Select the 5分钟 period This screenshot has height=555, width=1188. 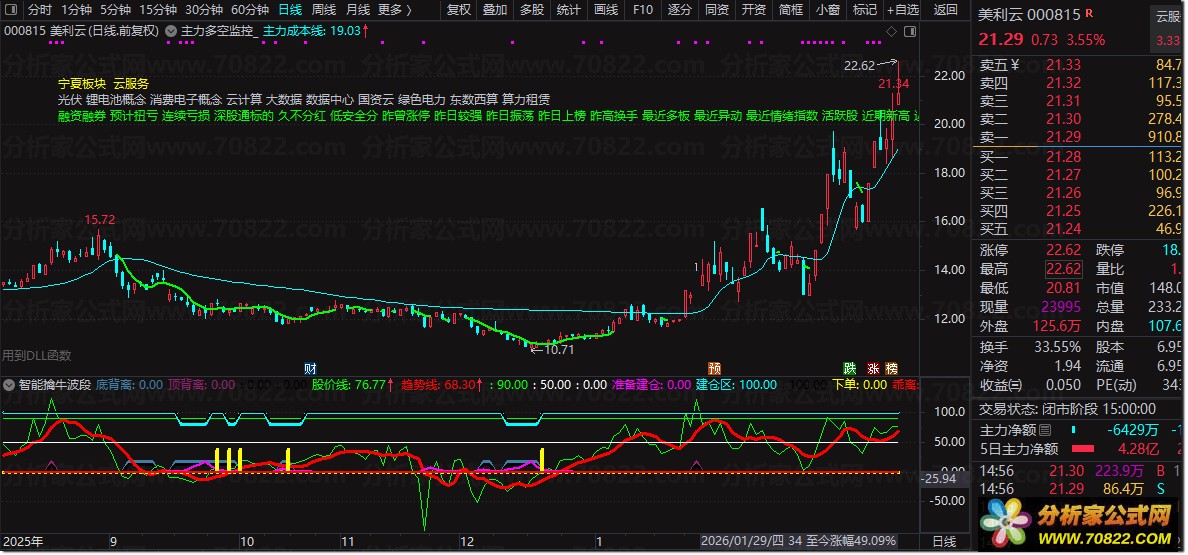click(x=115, y=10)
